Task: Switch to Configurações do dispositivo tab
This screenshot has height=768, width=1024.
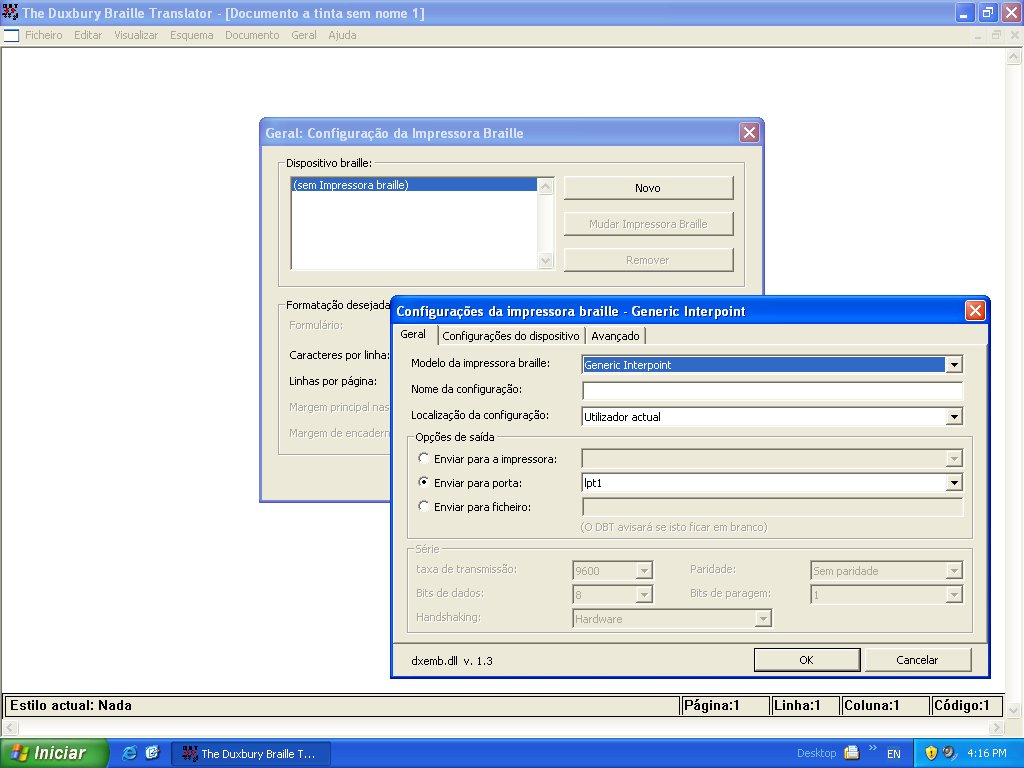Action: pyautogui.click(x=511, y=336)
